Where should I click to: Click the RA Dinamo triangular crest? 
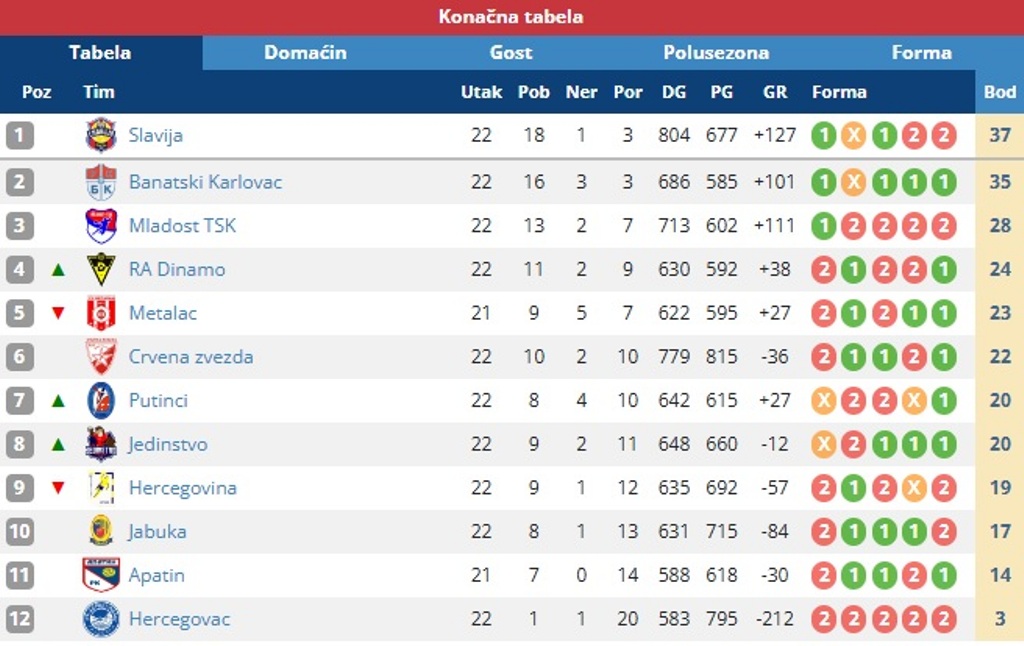click(x=101, y=269)
